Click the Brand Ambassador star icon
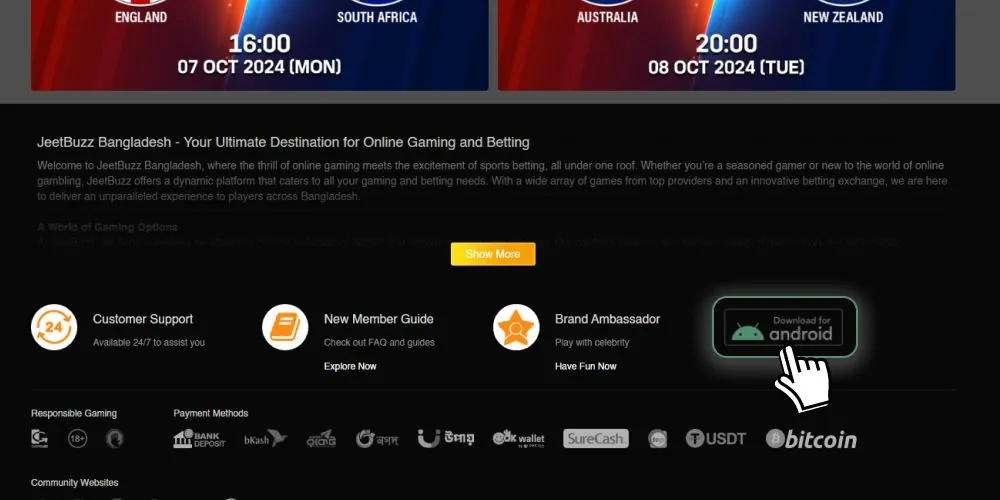 coord(516,327)
